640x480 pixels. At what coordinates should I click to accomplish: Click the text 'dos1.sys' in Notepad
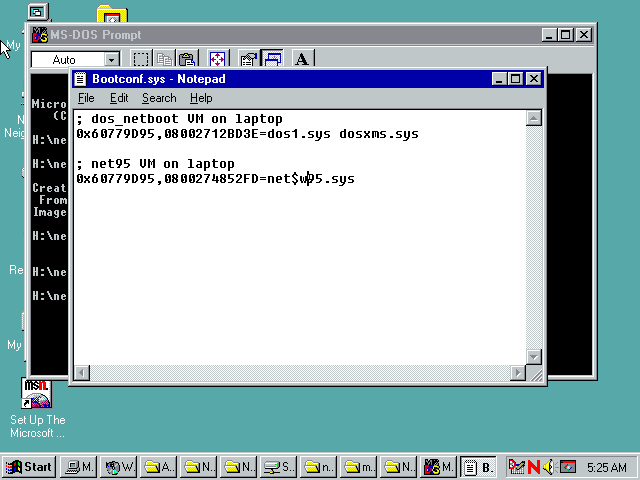(299, 134)
